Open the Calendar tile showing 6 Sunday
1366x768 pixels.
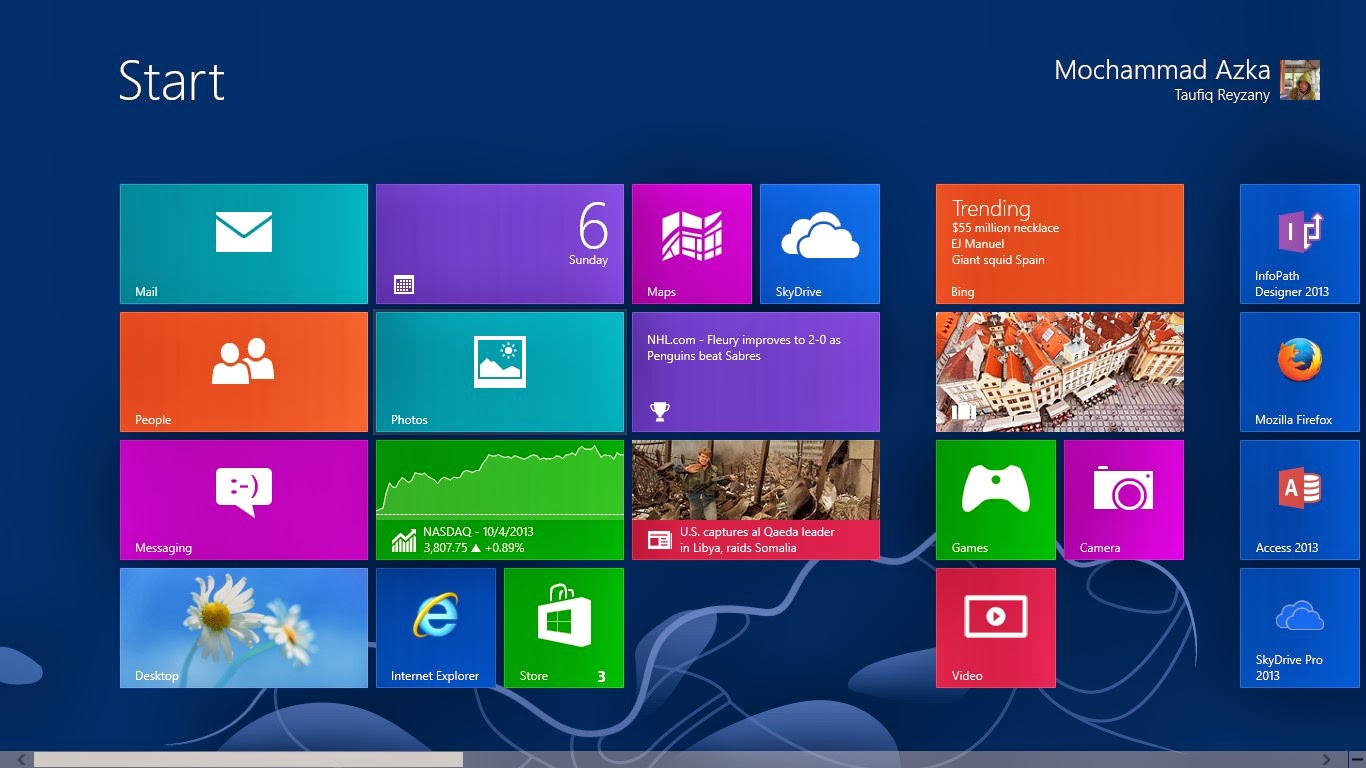(500, 244)
